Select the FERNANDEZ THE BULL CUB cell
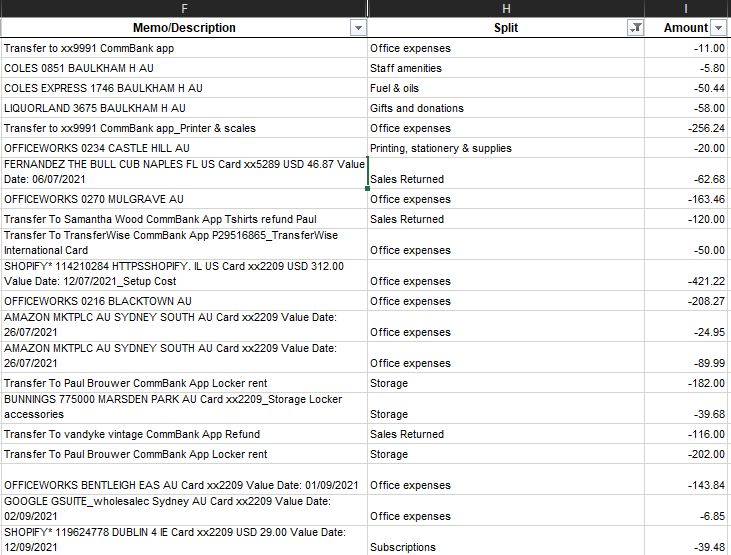Viewport: 731px width, 555px height. pos(184,173)
